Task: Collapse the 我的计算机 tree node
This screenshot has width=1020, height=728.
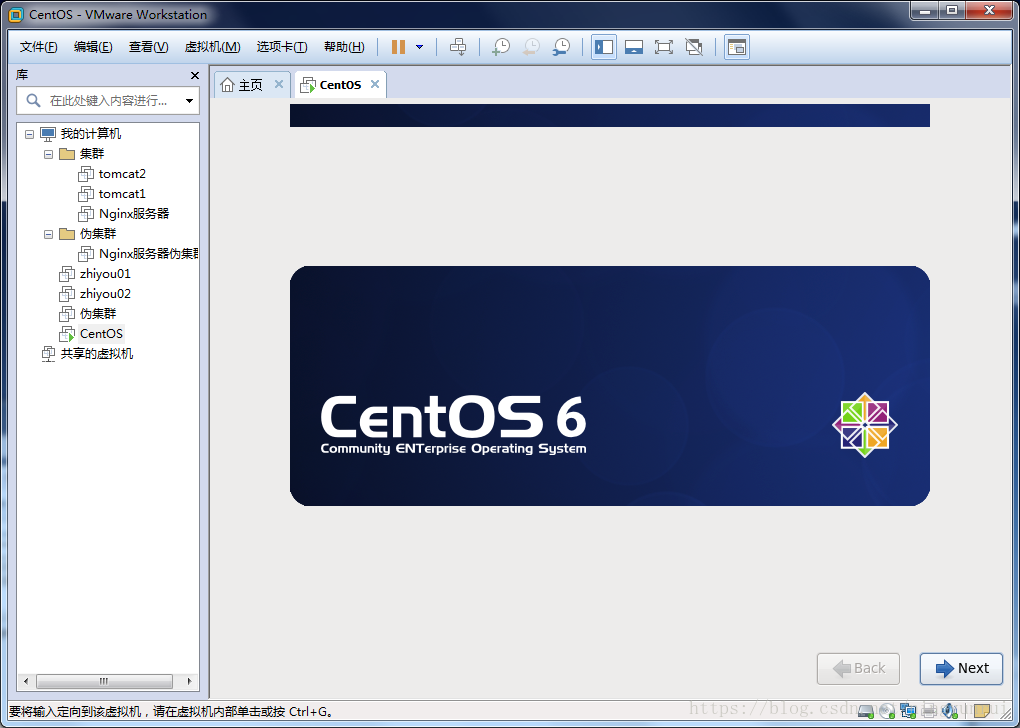Action: (x=29, y=134)
